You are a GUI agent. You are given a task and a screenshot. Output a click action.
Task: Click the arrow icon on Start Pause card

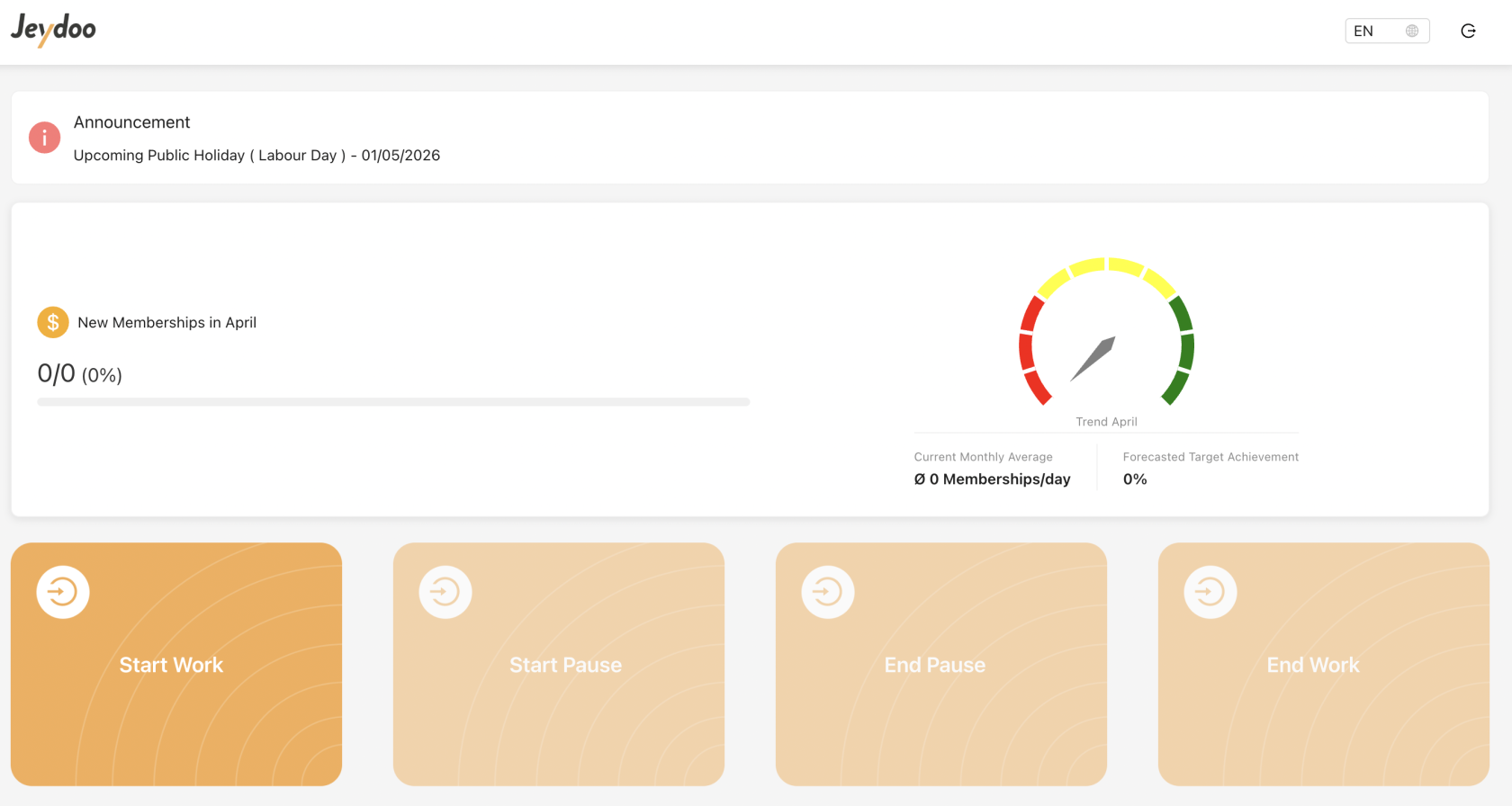(445, 592)
